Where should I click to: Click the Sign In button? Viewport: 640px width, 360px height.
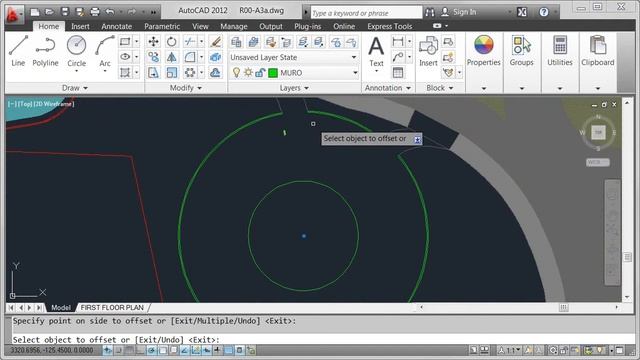click(459, 12)
